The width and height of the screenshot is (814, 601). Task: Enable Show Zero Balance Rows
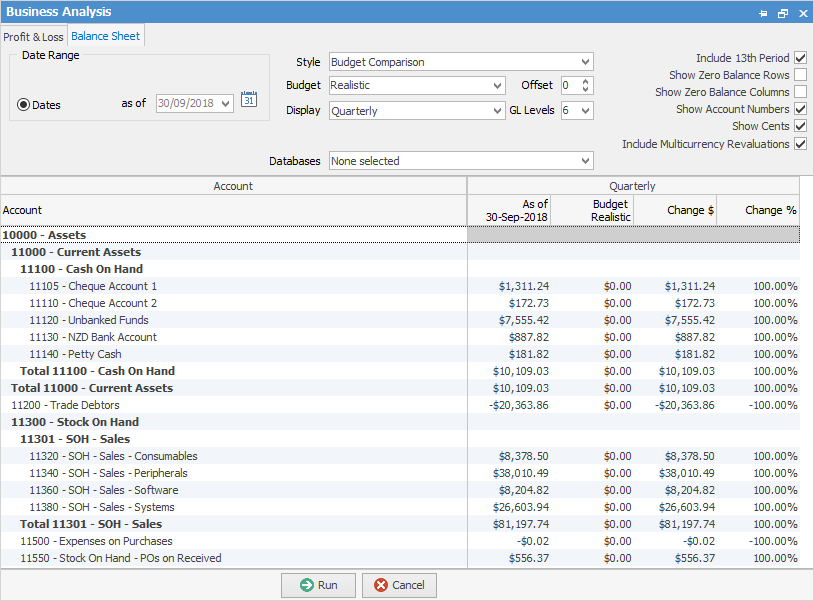[800, 76]
